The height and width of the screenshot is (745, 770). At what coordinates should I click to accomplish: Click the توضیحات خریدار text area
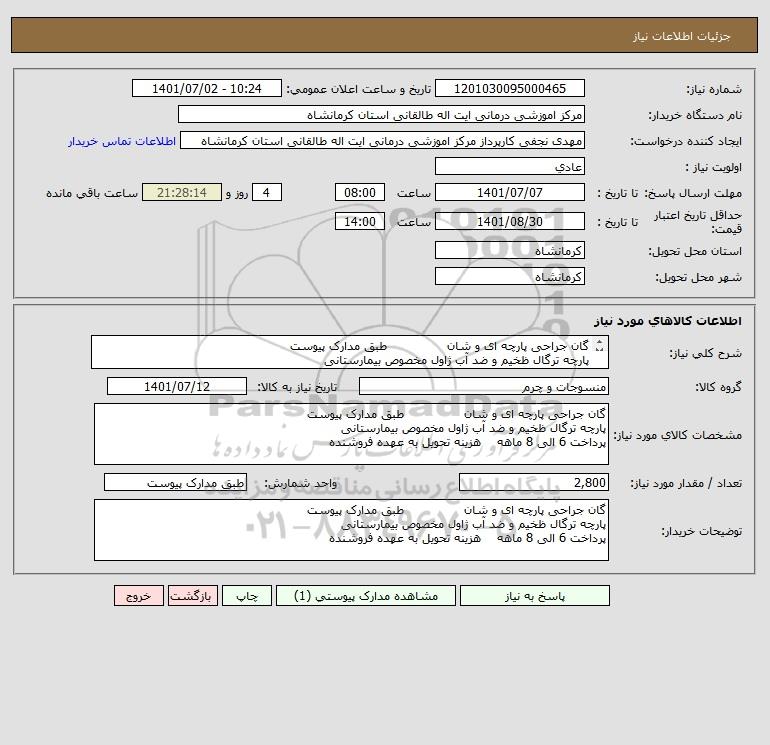[351, 530]
